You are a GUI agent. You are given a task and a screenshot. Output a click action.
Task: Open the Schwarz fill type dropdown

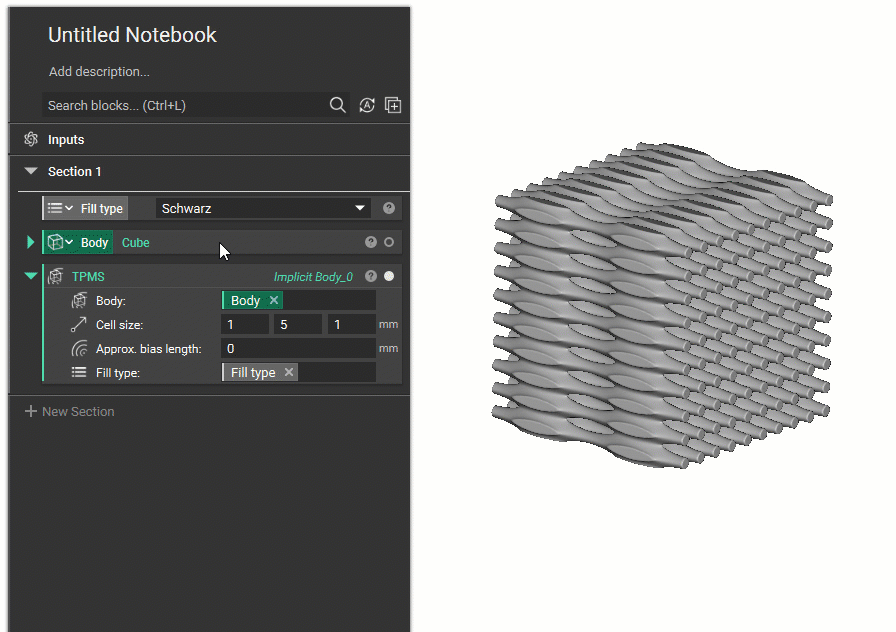[263, 209]
